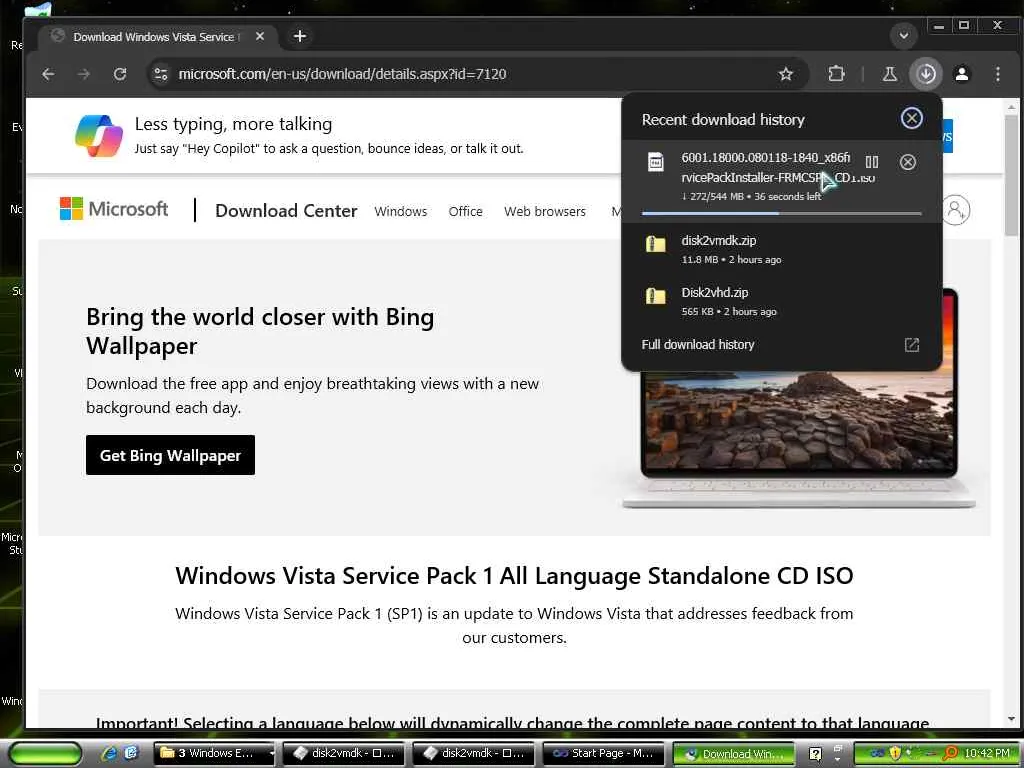Open the green Start button
Viewport: 1024px width, 768px height.
(45, 754)
